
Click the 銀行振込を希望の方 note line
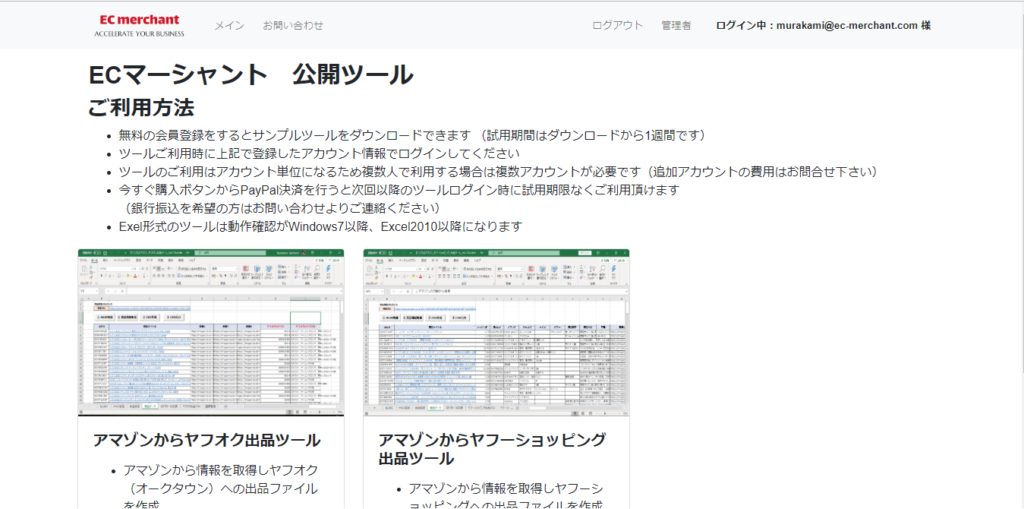coord(280,208)
